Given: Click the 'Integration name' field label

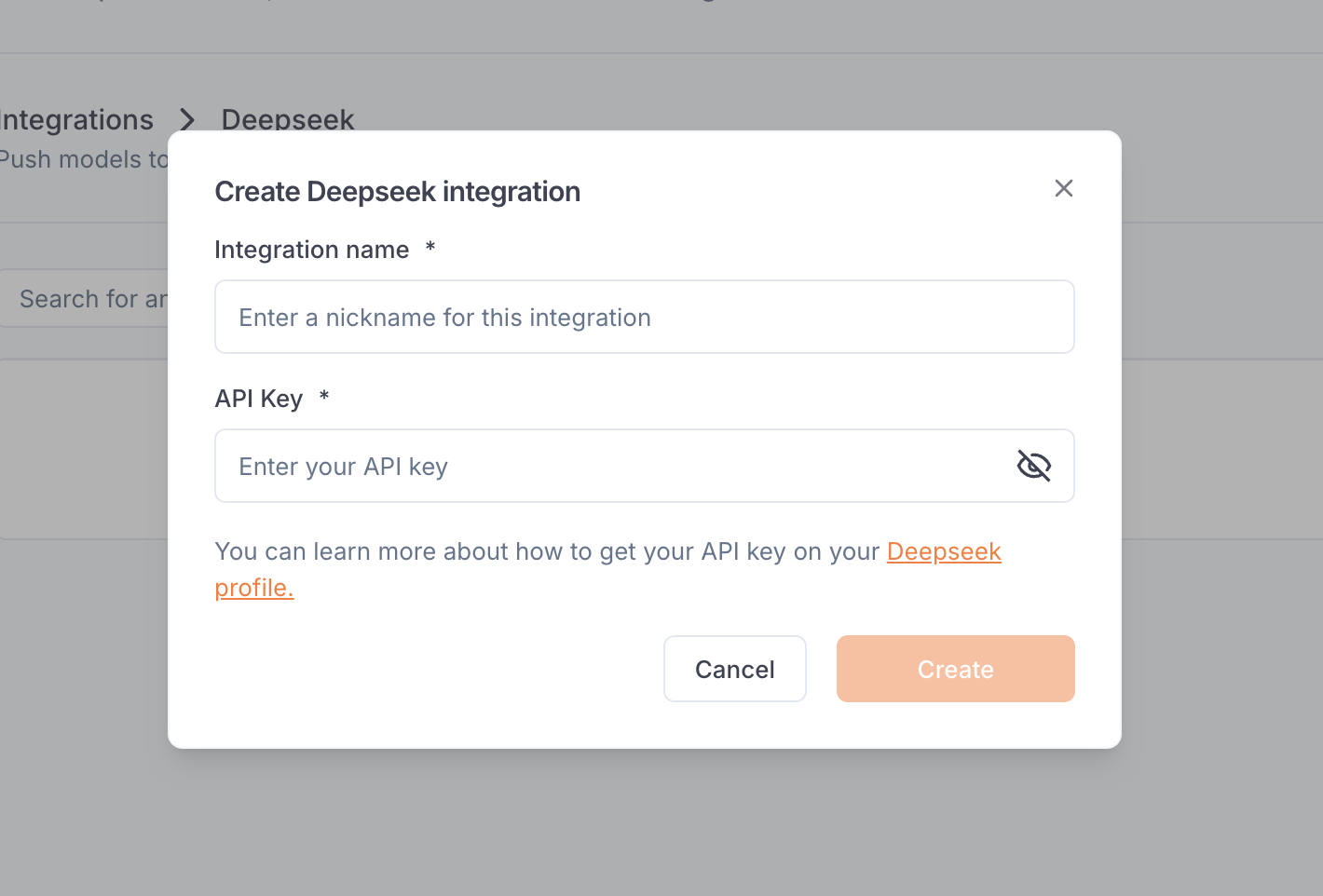Looking at the screenshot, I should 311,250.
